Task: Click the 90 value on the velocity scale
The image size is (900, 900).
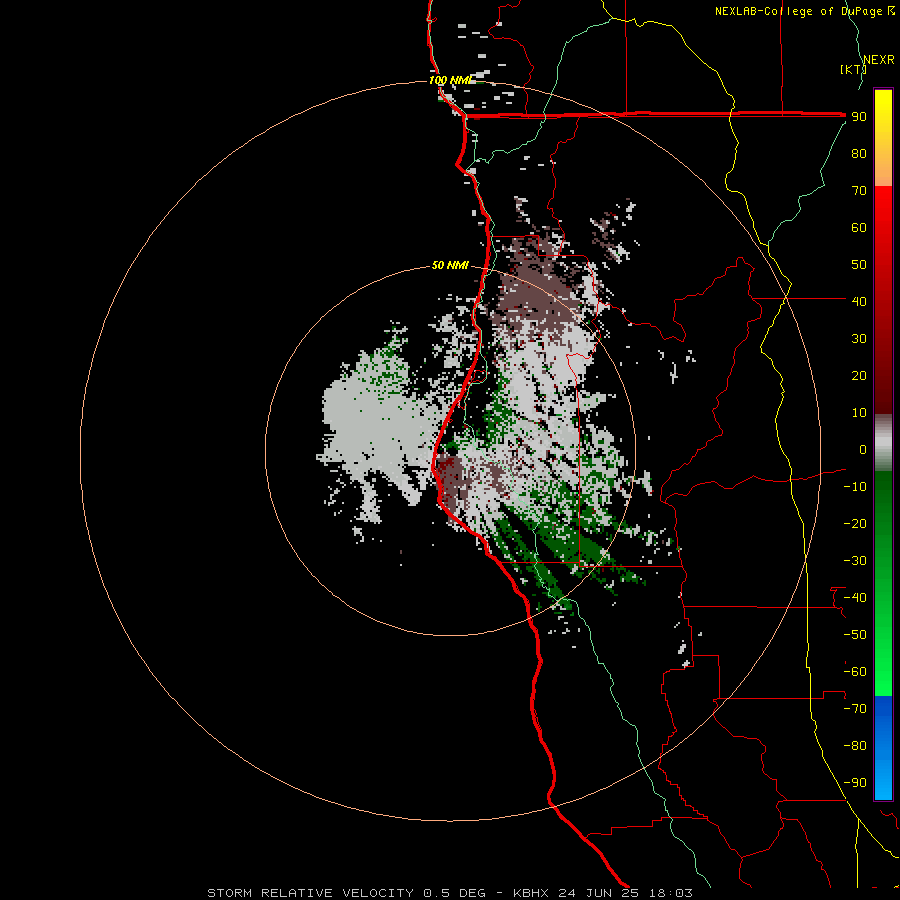Action: click(859, 117)
